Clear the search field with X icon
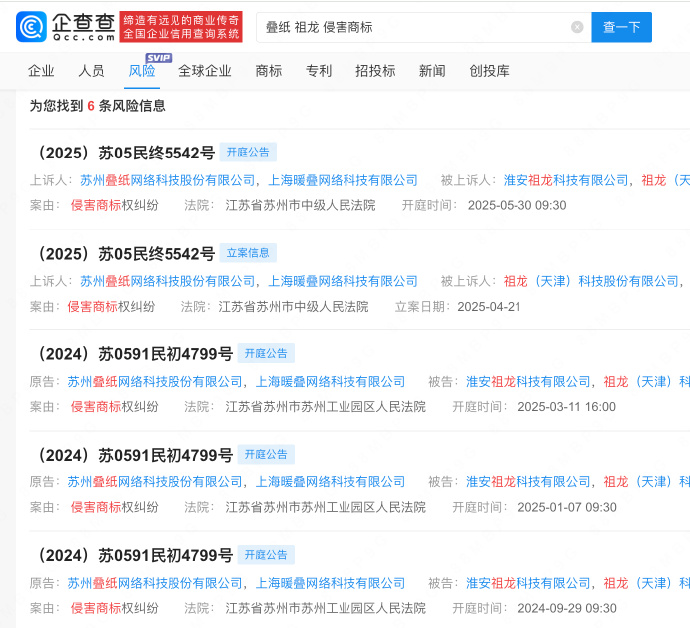690x628 pixels. click(x=577, y=27)
